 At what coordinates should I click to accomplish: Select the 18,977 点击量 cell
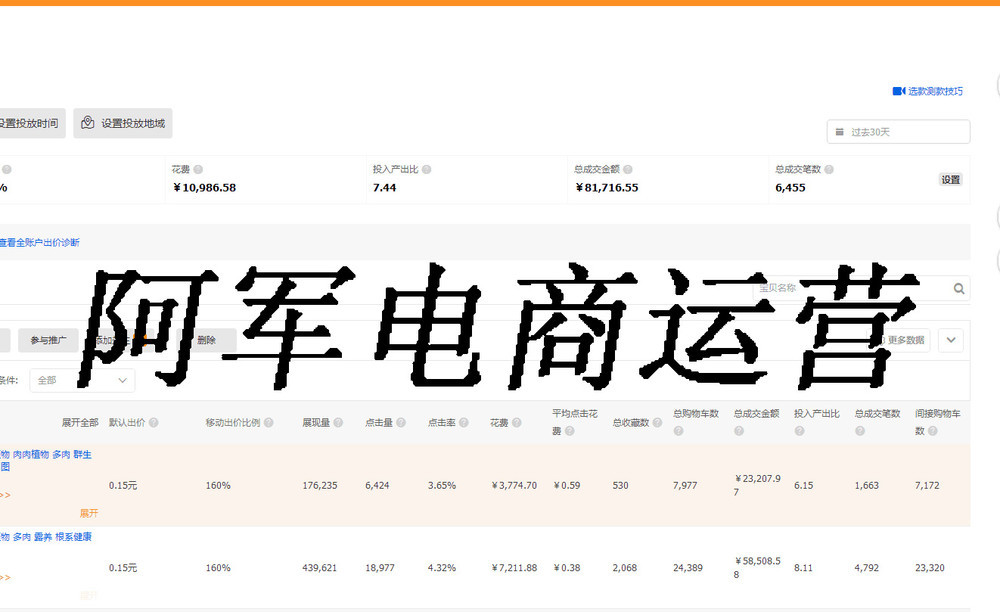pos(379,568)
